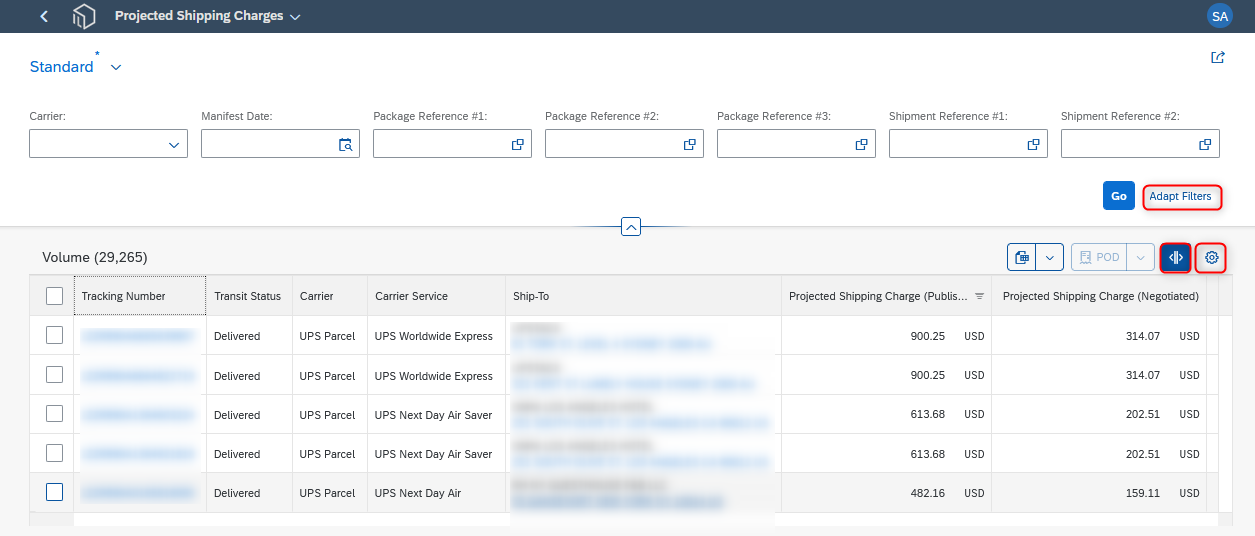Open value help for Shipment Reference #1
This screenshot has height=536, width=1255.
click(x=1033, y=144)
